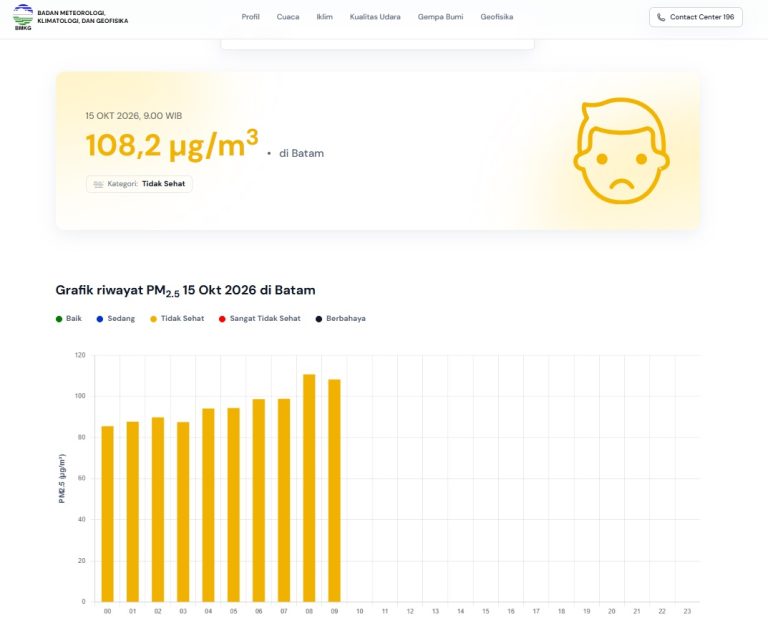Click the bar for hour 02
768x621 pixels.
158,509
